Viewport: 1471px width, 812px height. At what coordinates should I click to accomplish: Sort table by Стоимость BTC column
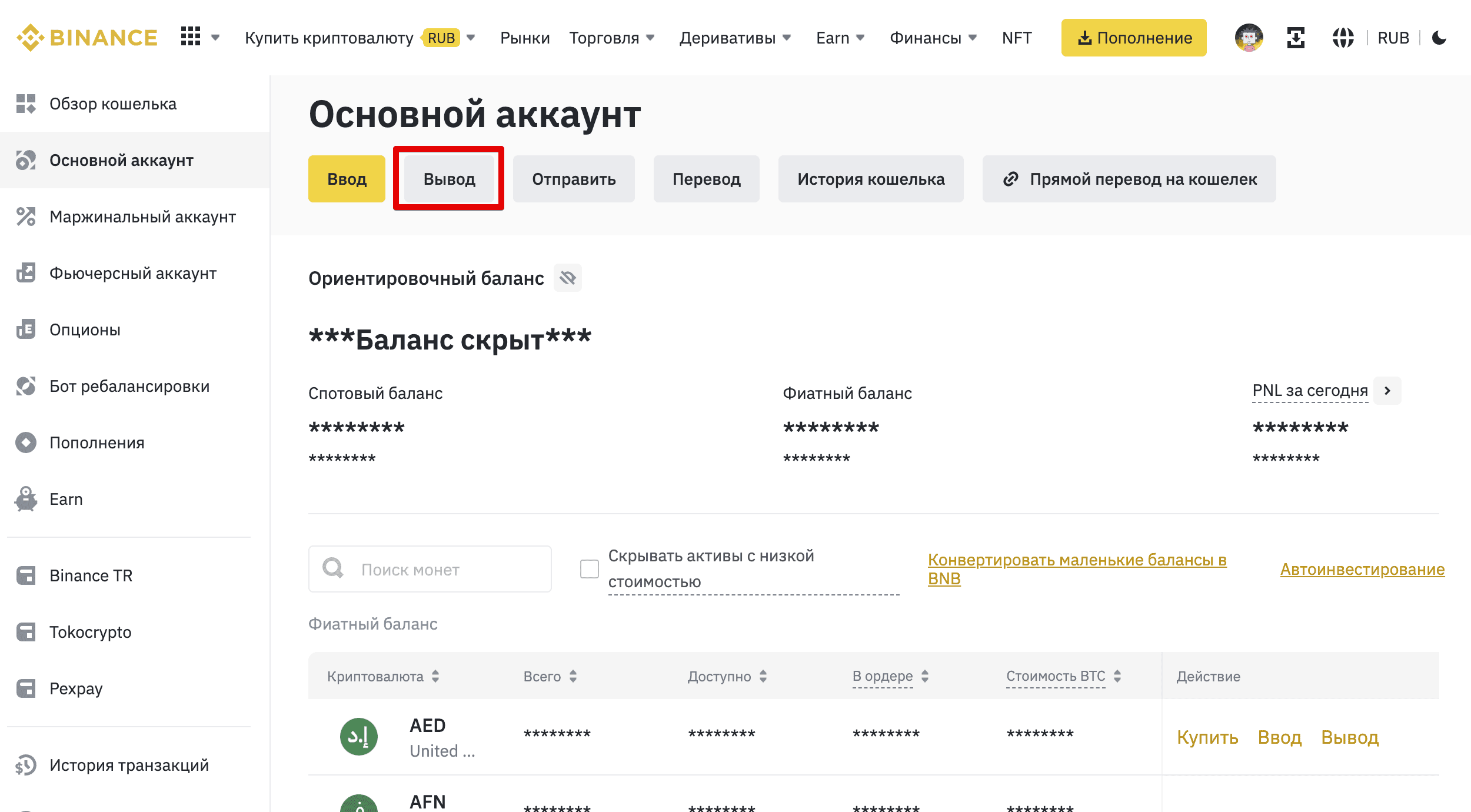pyautogui.click(x=1117, y=676)
